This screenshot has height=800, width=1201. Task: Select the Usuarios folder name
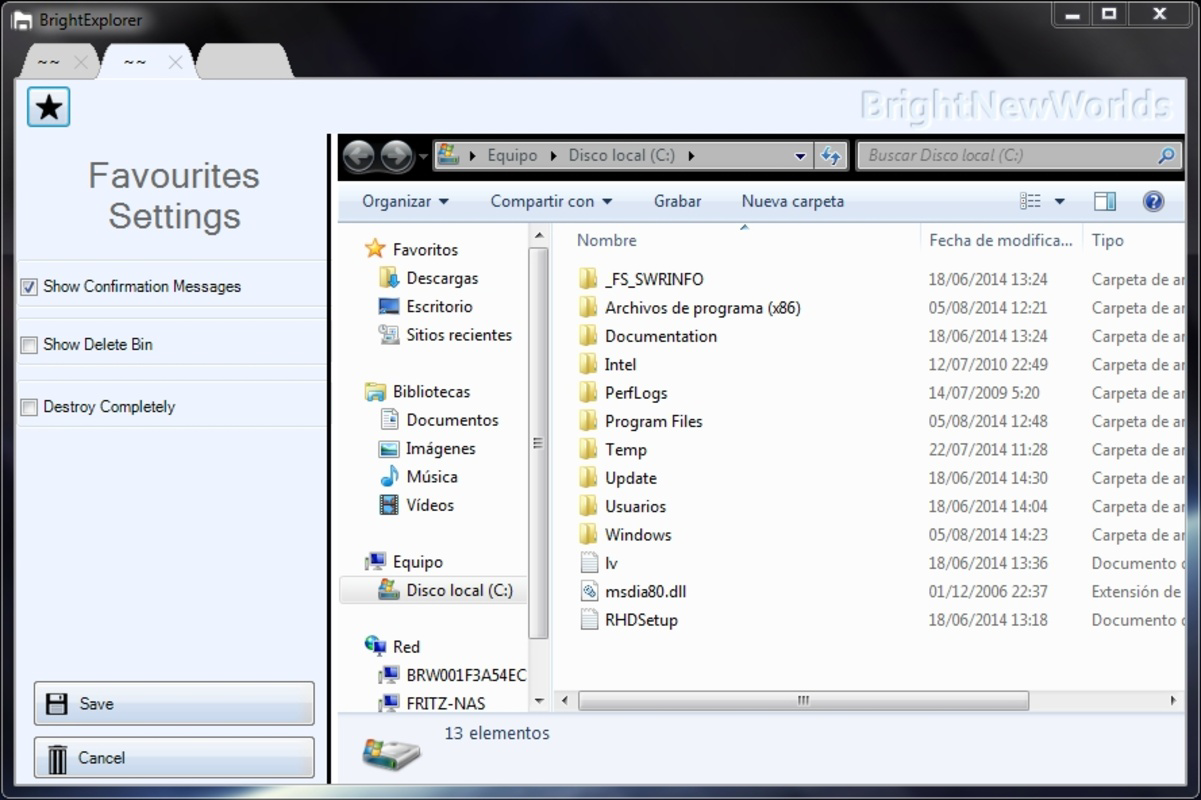pos(635,506)
